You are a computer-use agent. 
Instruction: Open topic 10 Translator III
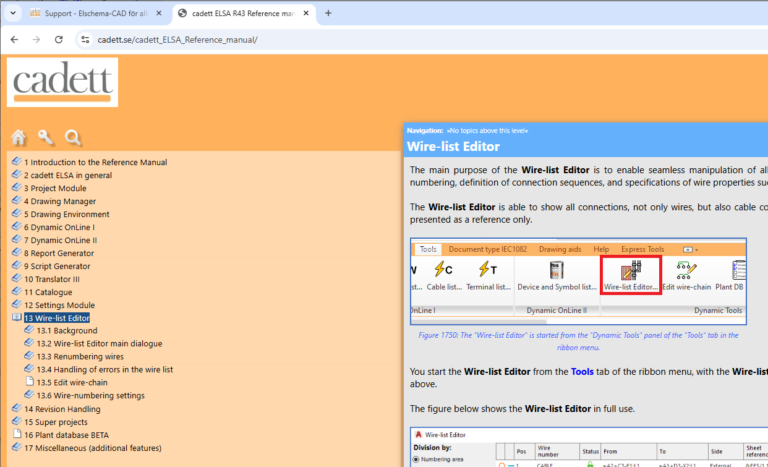[x=52, y=279]
